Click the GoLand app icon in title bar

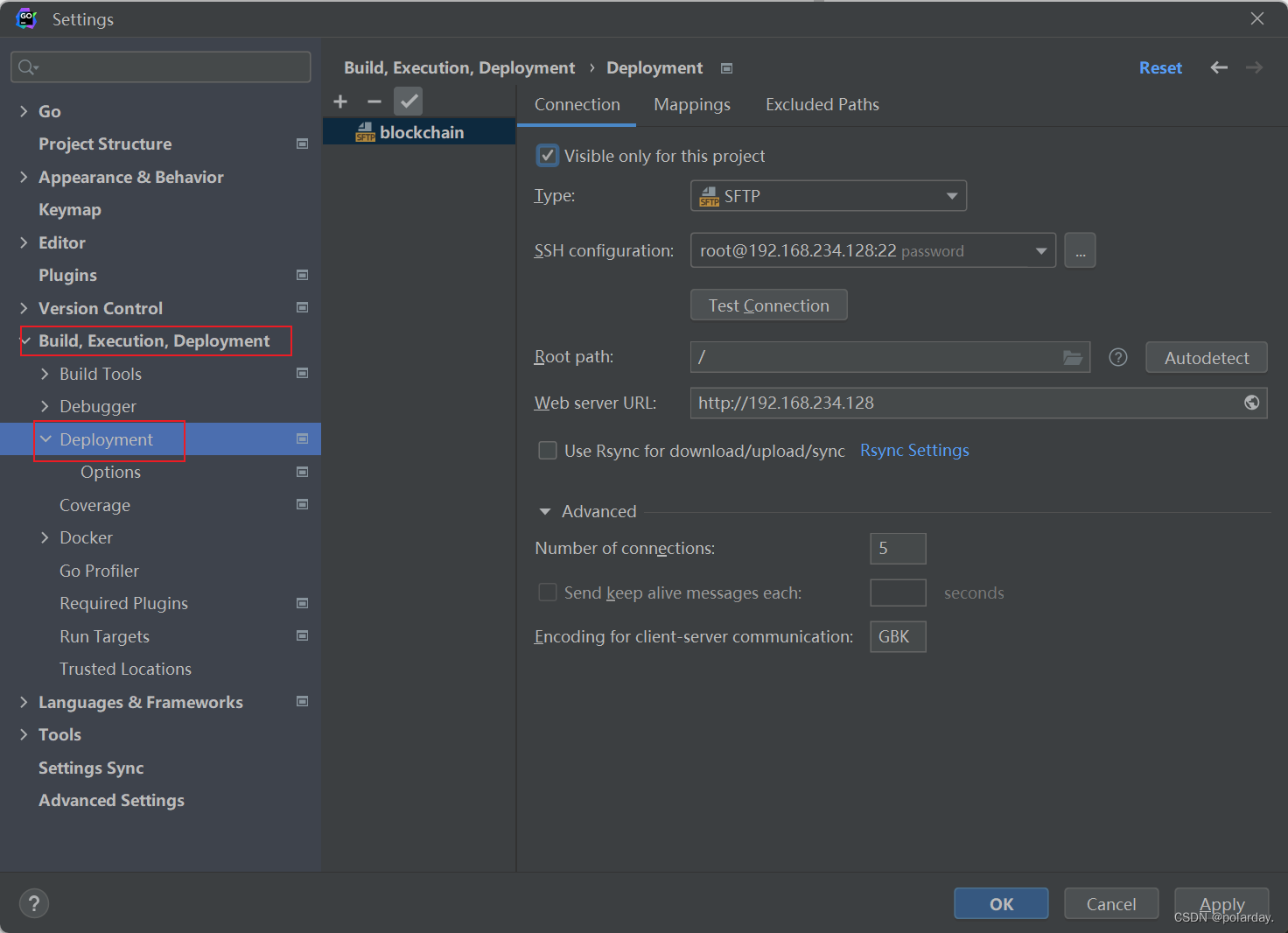pos(26,18)
